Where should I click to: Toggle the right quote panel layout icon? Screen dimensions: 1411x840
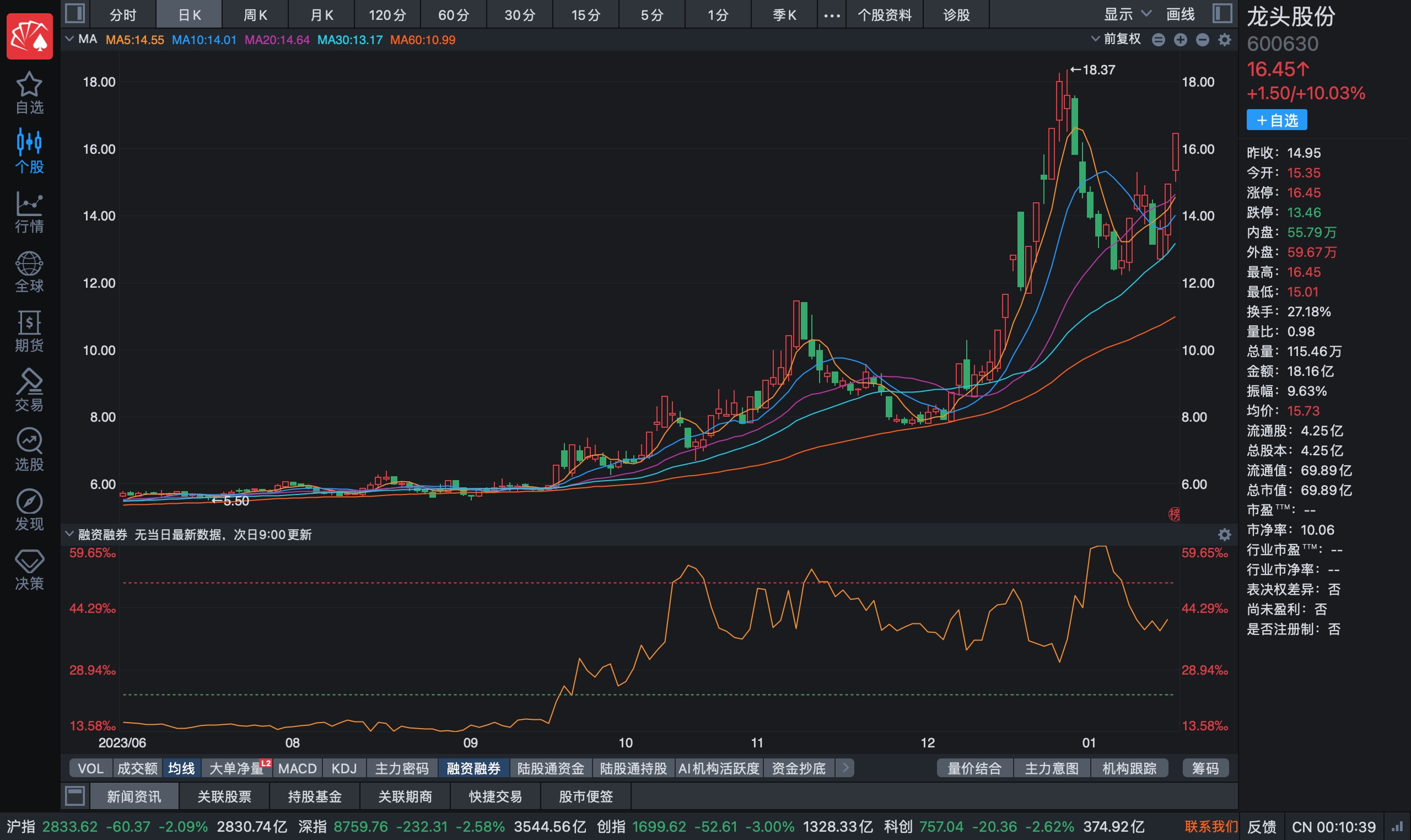point(1222,14)
